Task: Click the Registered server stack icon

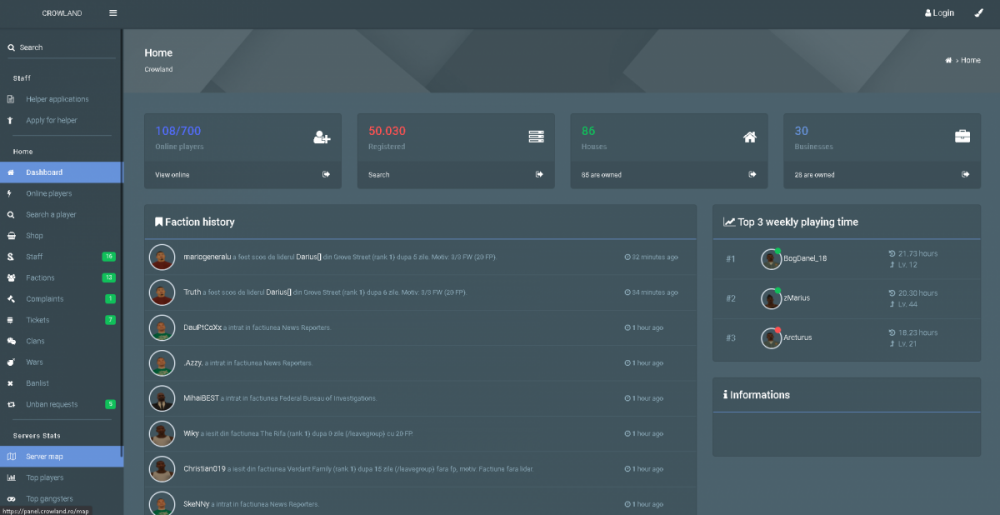Action: click(536, 137)
